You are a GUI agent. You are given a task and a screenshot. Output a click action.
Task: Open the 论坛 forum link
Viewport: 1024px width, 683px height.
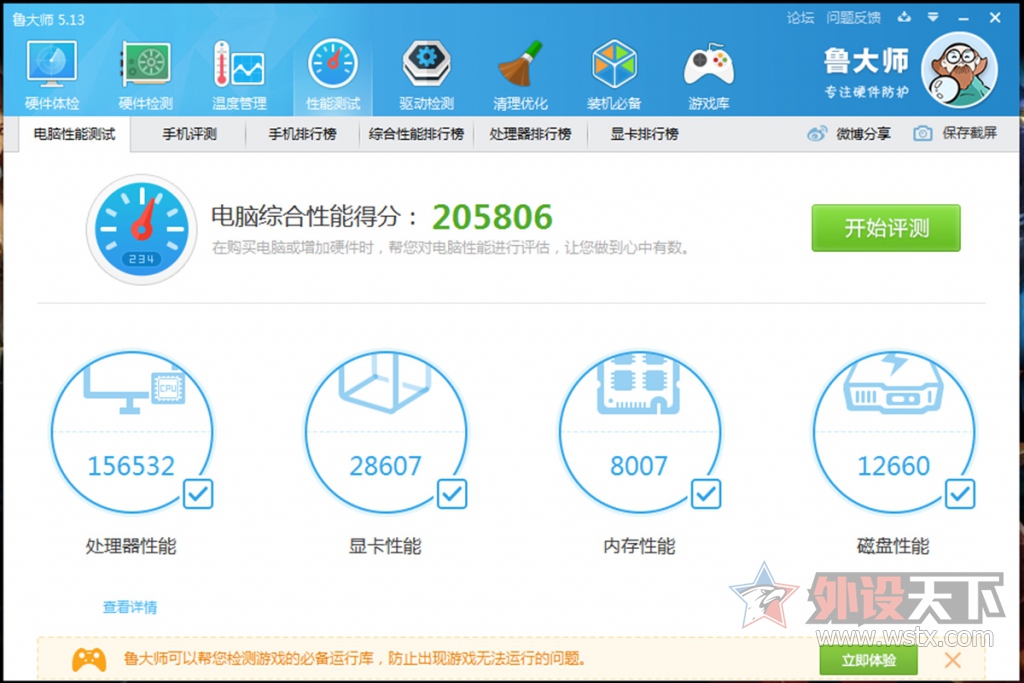tap(800, 18)
